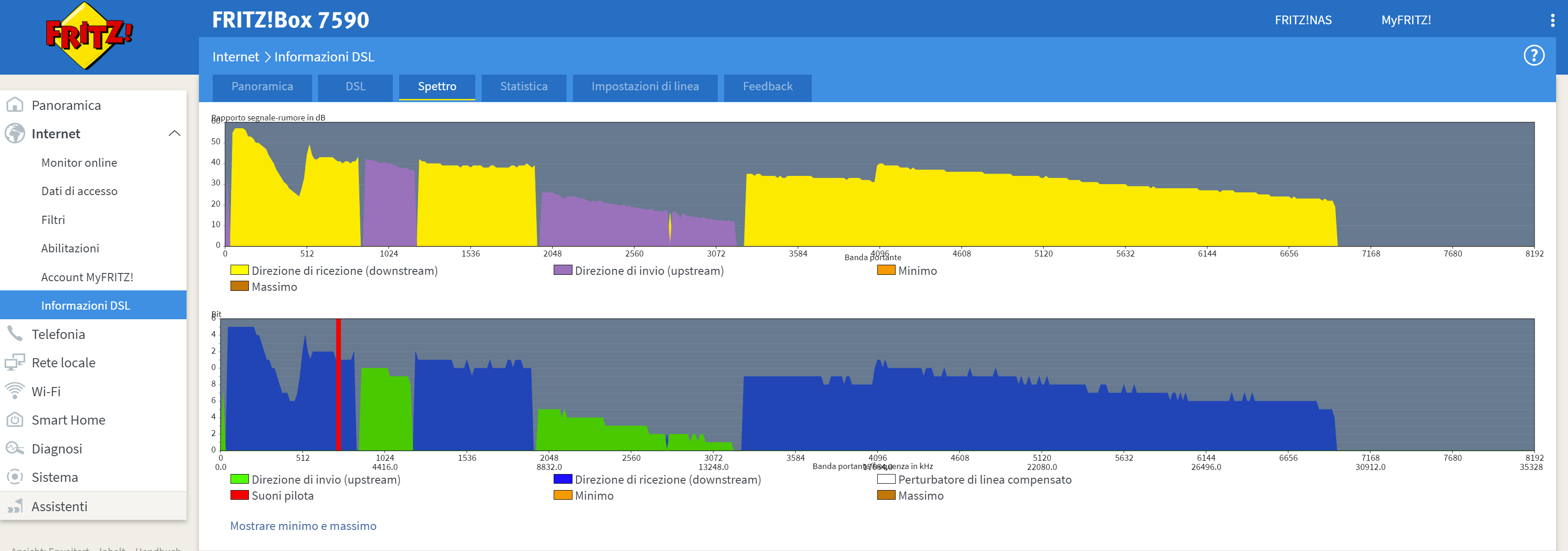Viewport: 1568px width, 551px height.
Task: Select Monitor online in sidebar
Action: click(x=79, y=163)
